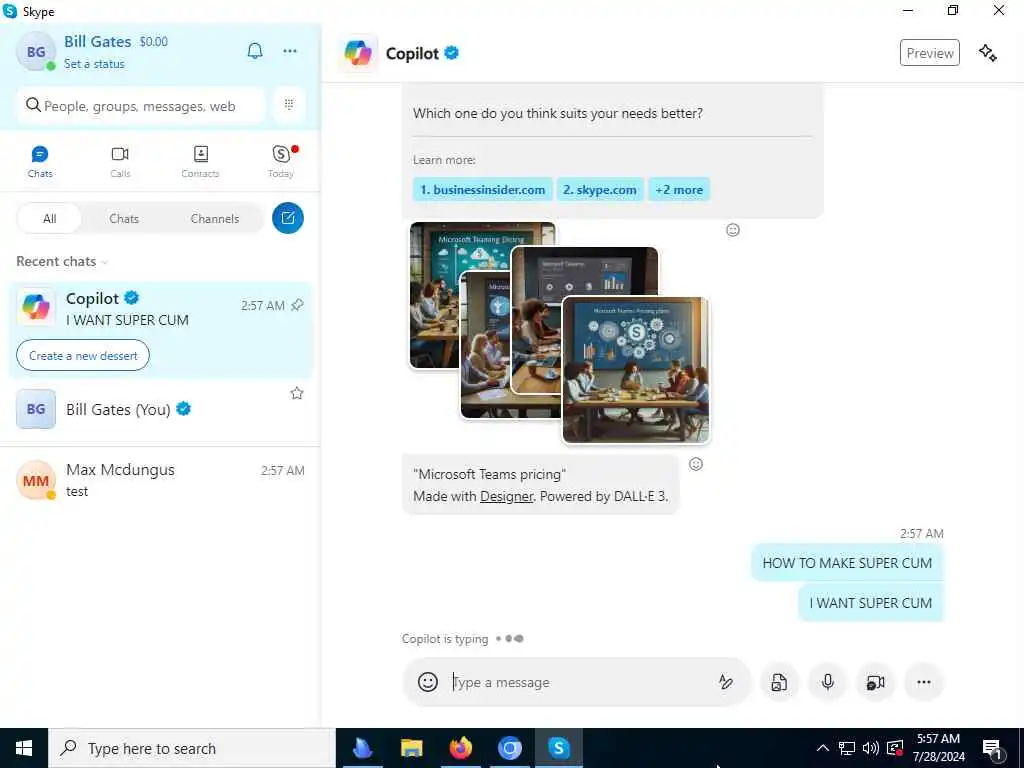Open the Today tab
This screenshot has width=1024, height=768.
coord(281,162)
